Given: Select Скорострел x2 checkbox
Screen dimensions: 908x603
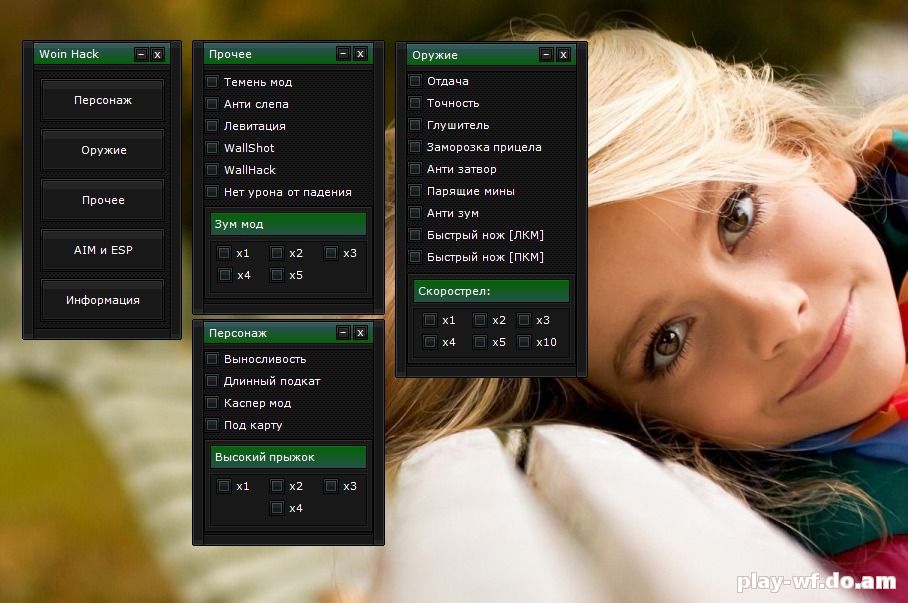Looking at the screenshot, I should [x=480, y=320].
